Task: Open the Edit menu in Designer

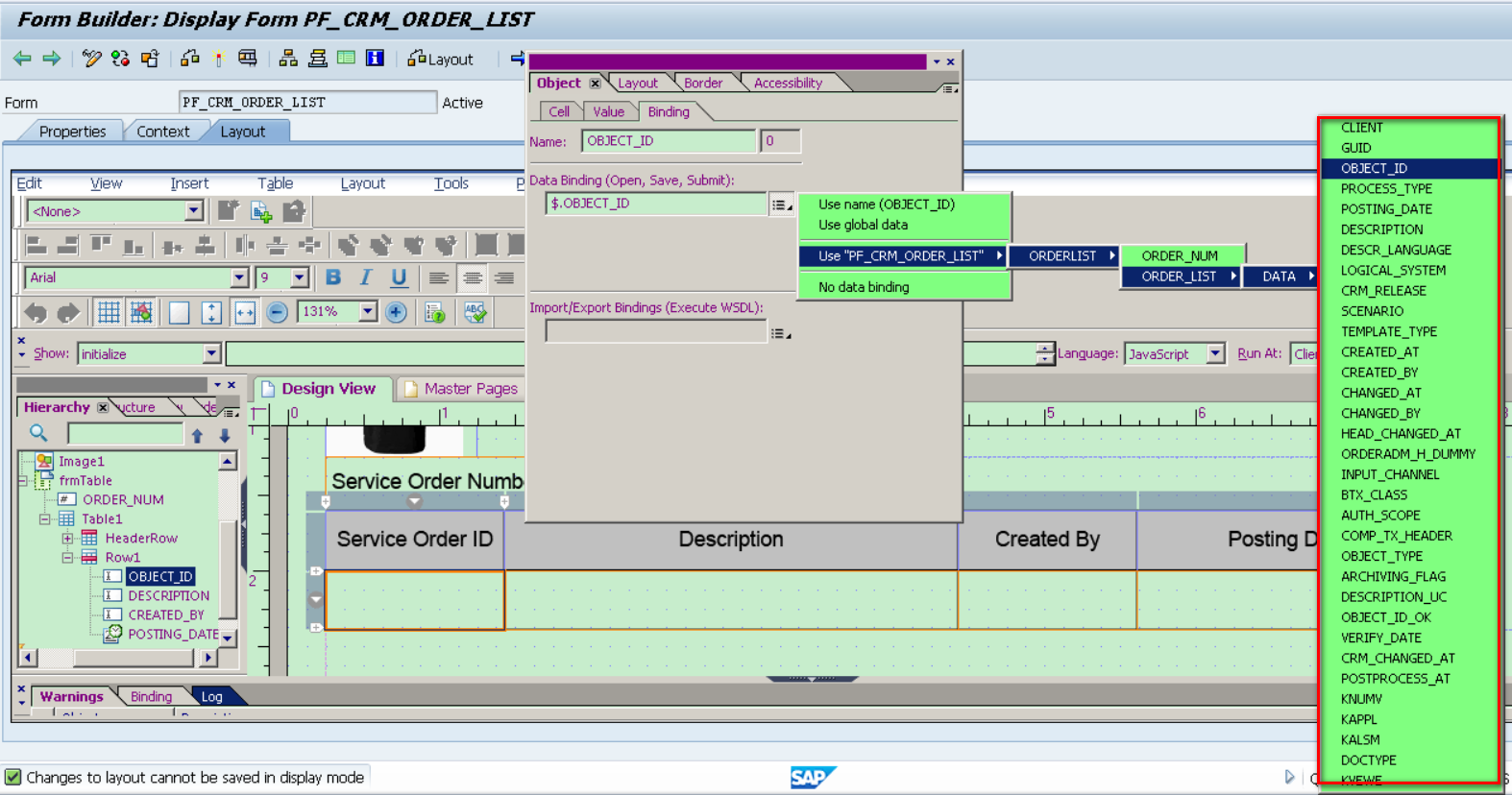Action: coord(30,183)
